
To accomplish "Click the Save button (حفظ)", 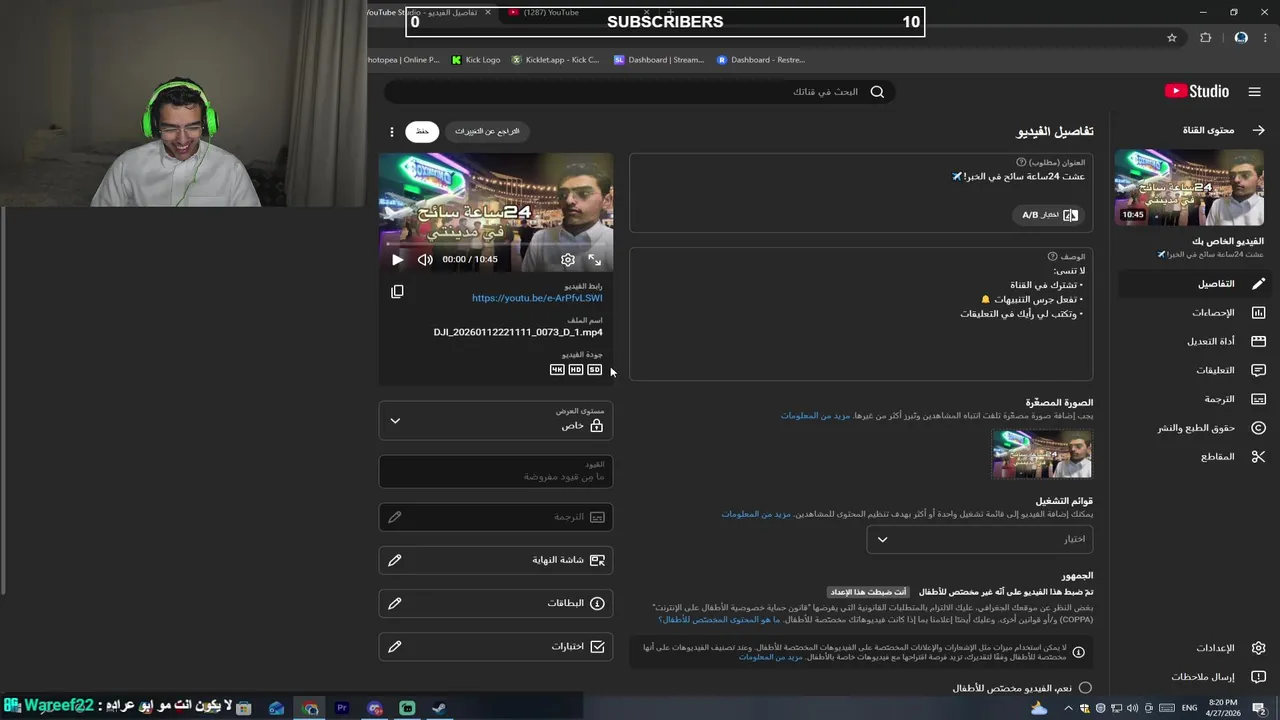I will click(422, 132).
